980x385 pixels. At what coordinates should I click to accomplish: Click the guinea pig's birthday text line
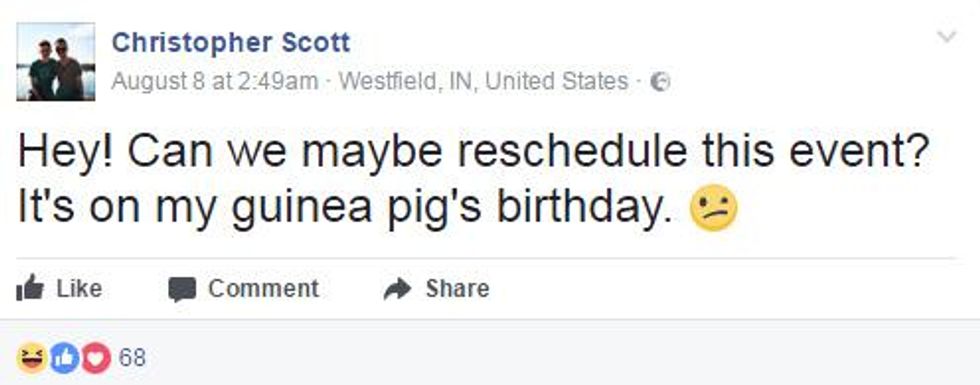point(346,209)
